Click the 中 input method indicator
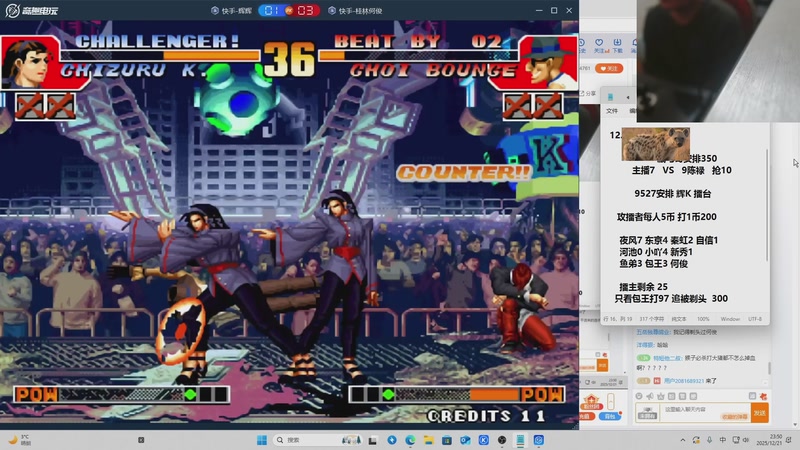 (x=722, y=440)
